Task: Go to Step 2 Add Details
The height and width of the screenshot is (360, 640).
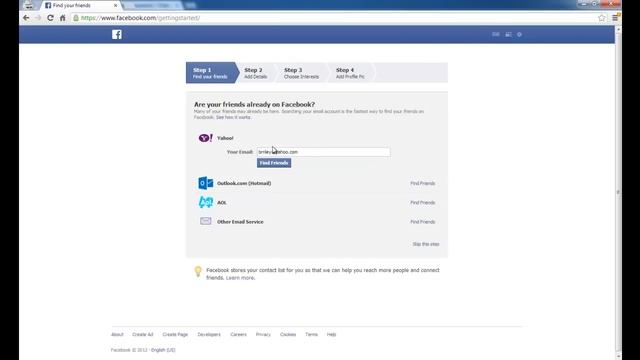Action: pos(256,73)
